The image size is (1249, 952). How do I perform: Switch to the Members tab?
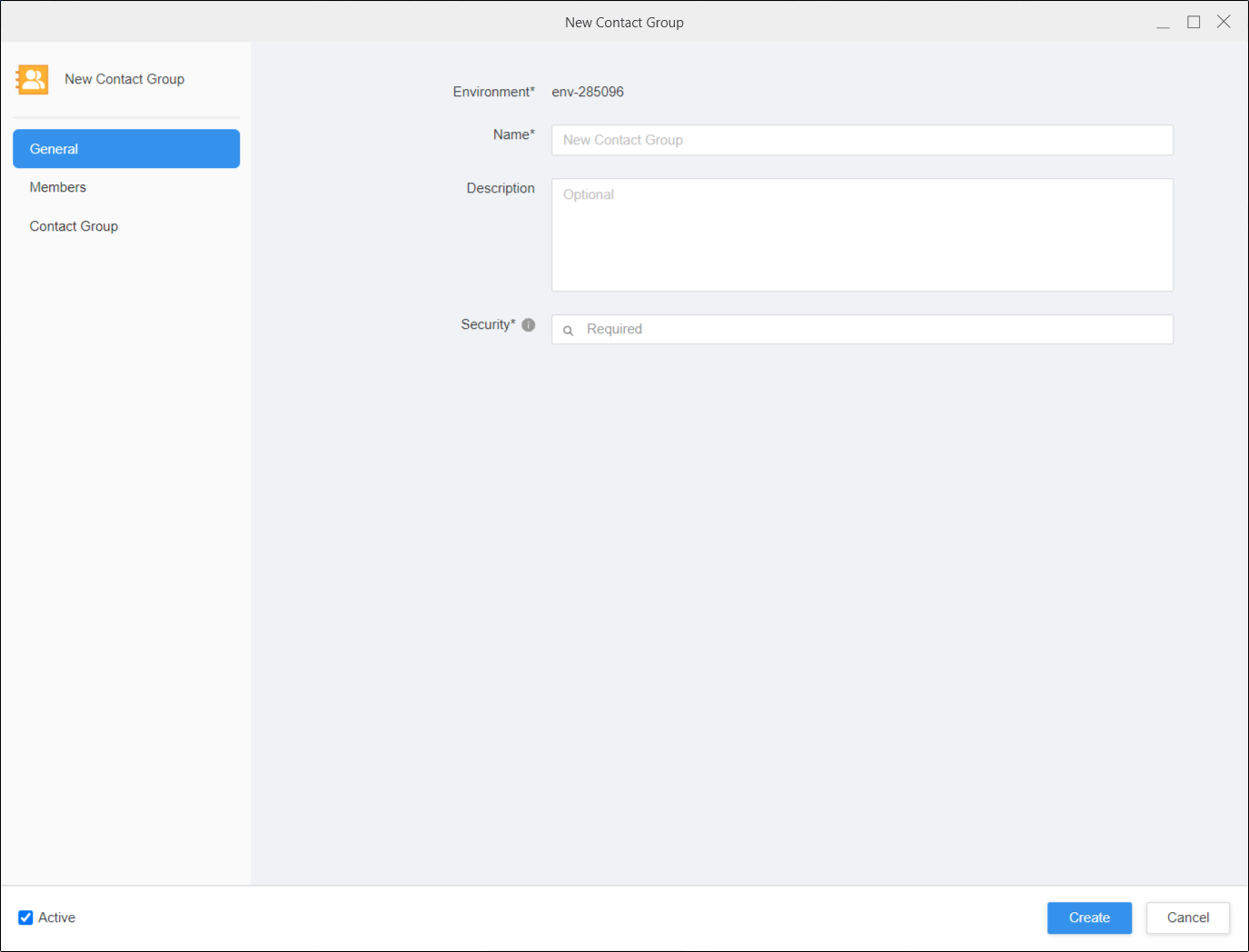58,187
